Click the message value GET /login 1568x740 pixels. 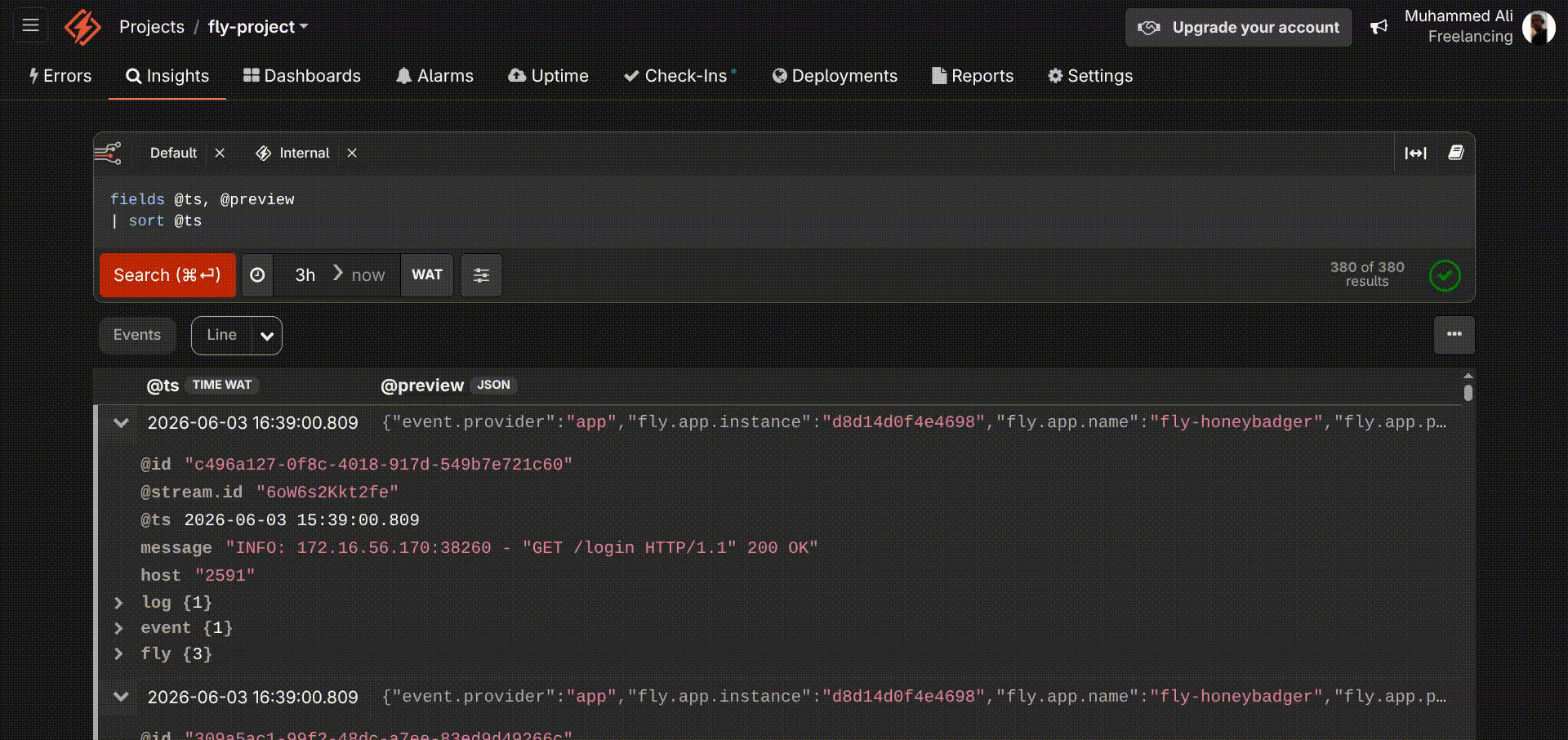(522, 548)
